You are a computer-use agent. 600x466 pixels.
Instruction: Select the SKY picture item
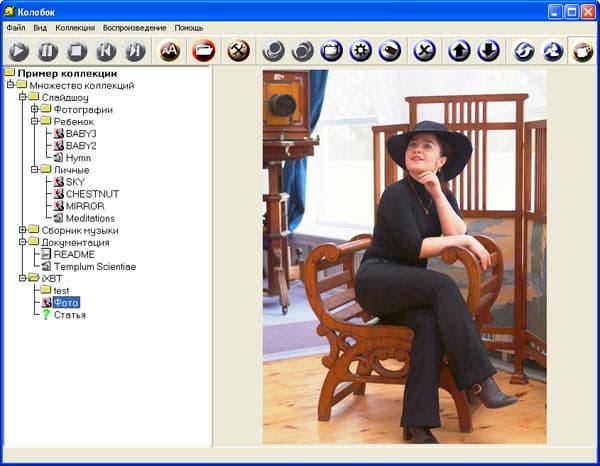pyautogui.click(x=75, y=182)
